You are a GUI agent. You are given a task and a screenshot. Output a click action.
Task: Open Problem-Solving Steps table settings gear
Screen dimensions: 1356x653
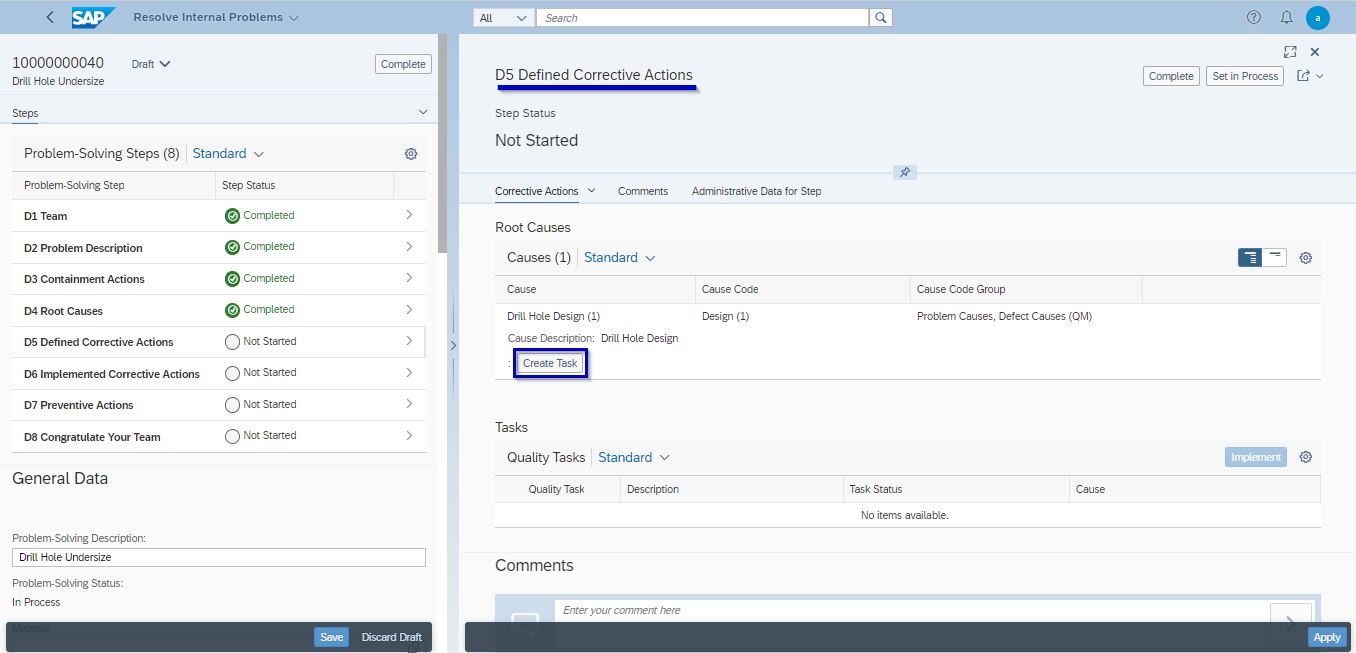point(410,154)
